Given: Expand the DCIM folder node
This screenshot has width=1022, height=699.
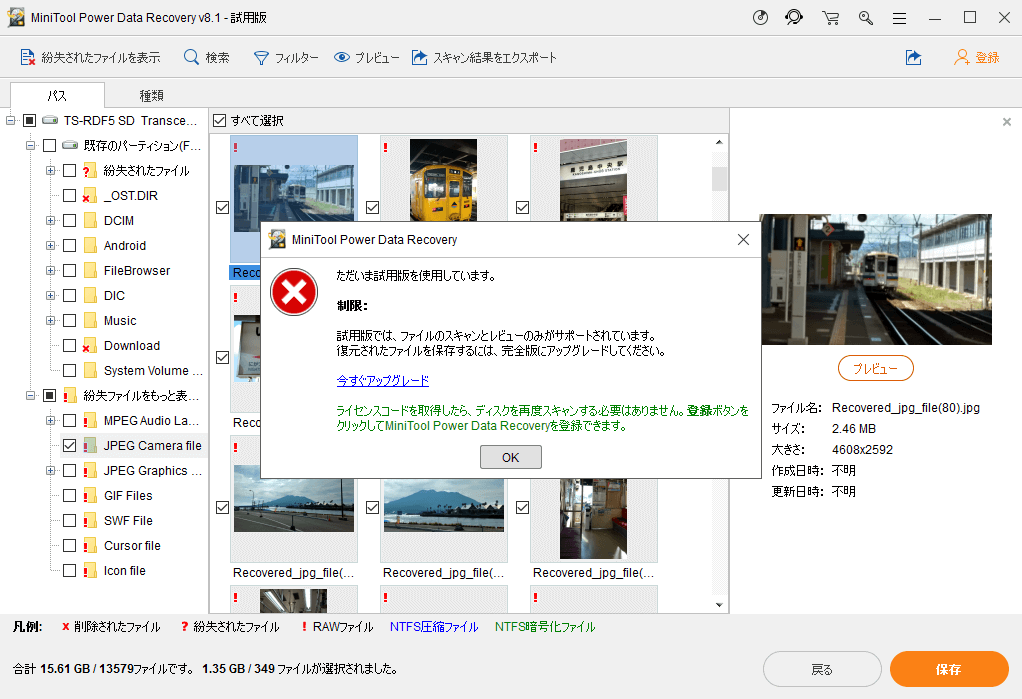Looking at the screenshot, I should (48, 220).
